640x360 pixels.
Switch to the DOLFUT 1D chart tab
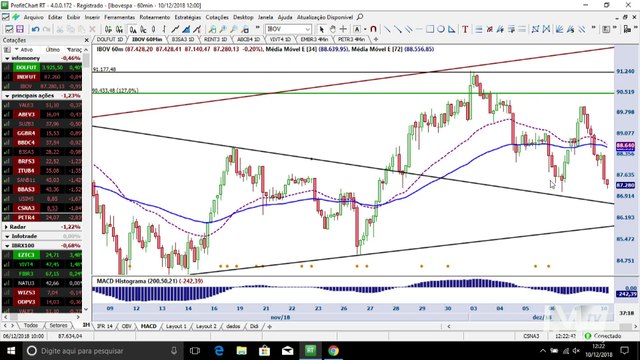109,39
